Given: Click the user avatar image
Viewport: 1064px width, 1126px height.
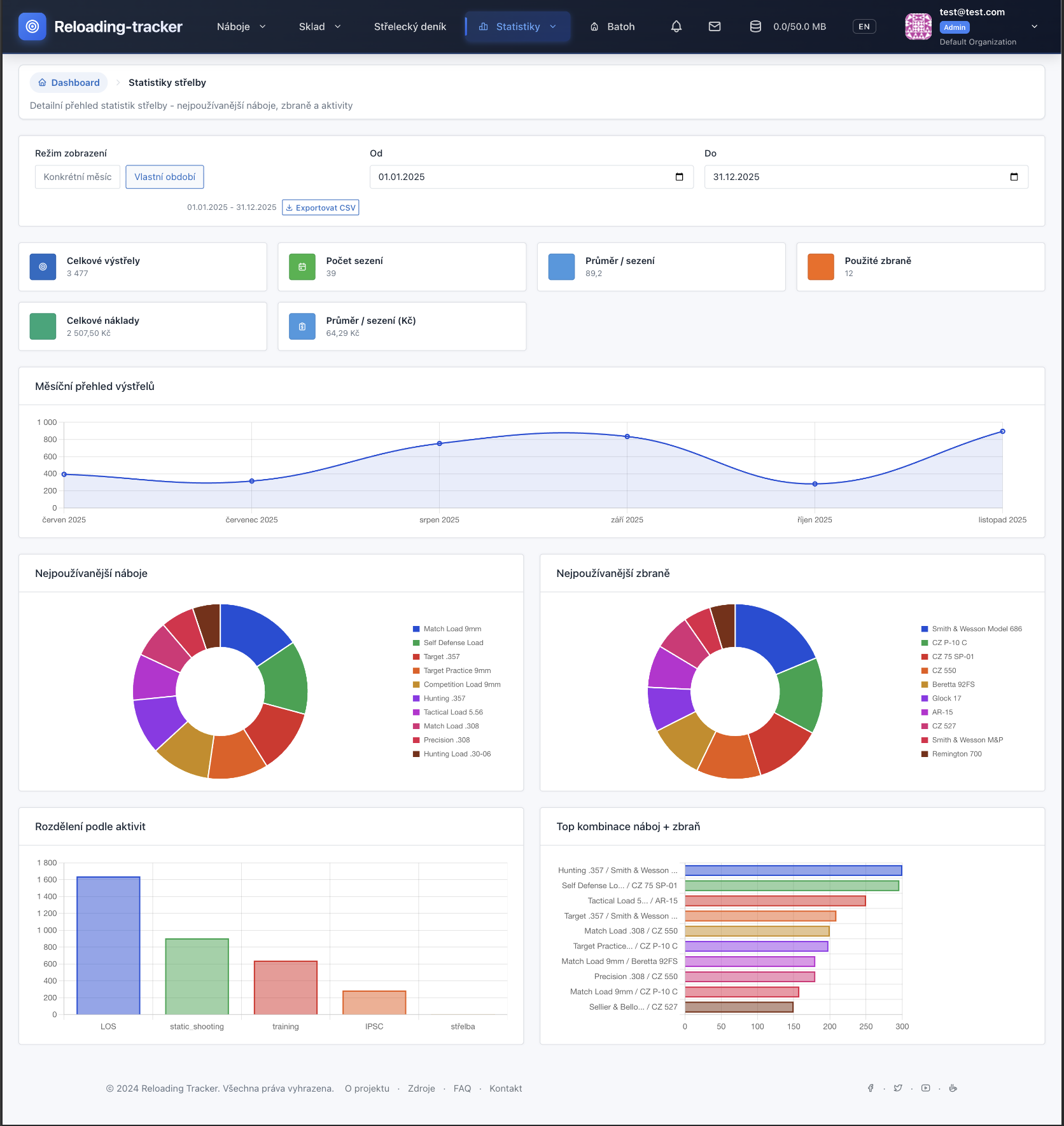Looking at the screenshot, I should click(x=918, y=27).
